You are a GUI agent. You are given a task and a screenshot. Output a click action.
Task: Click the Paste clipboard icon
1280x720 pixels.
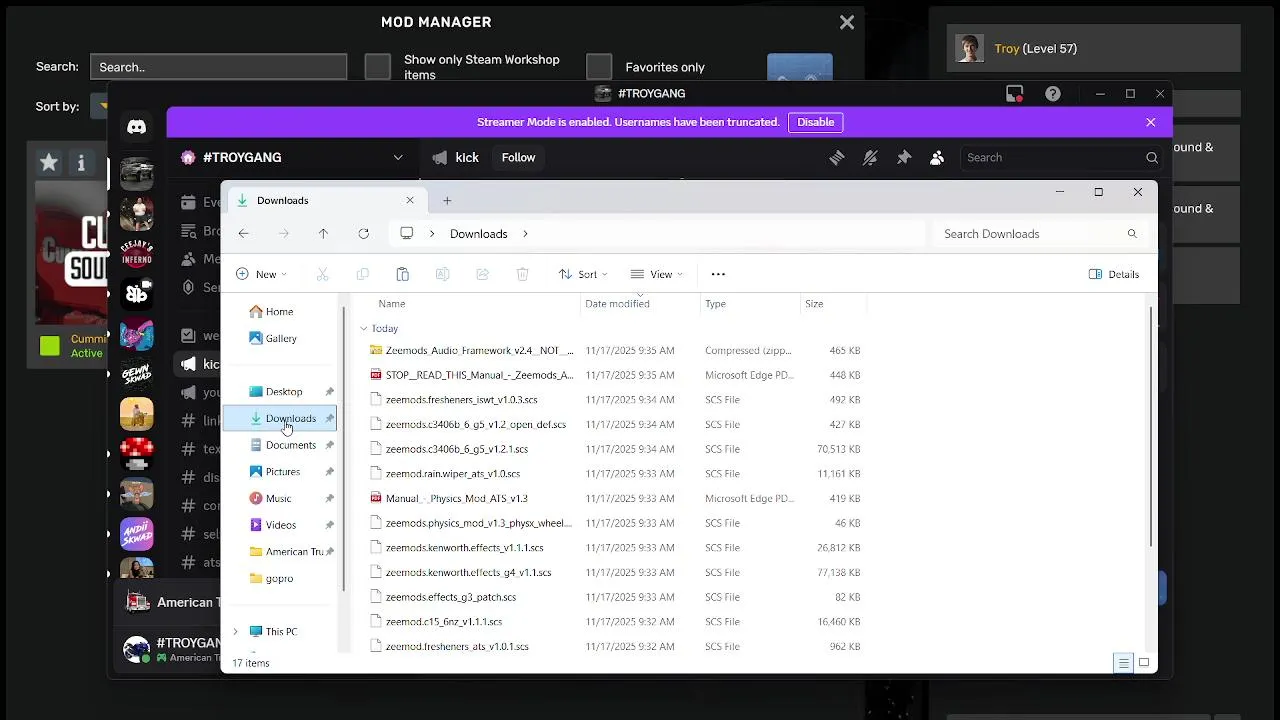pyautogui.click(x=402, y=274)
